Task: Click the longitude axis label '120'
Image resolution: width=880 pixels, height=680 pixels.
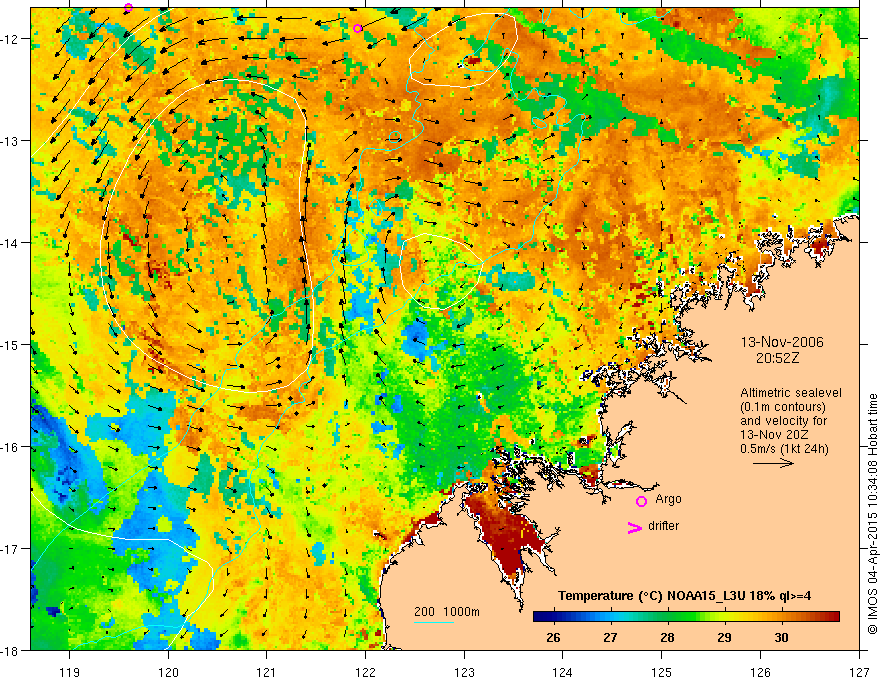Action: pos(168,672)
